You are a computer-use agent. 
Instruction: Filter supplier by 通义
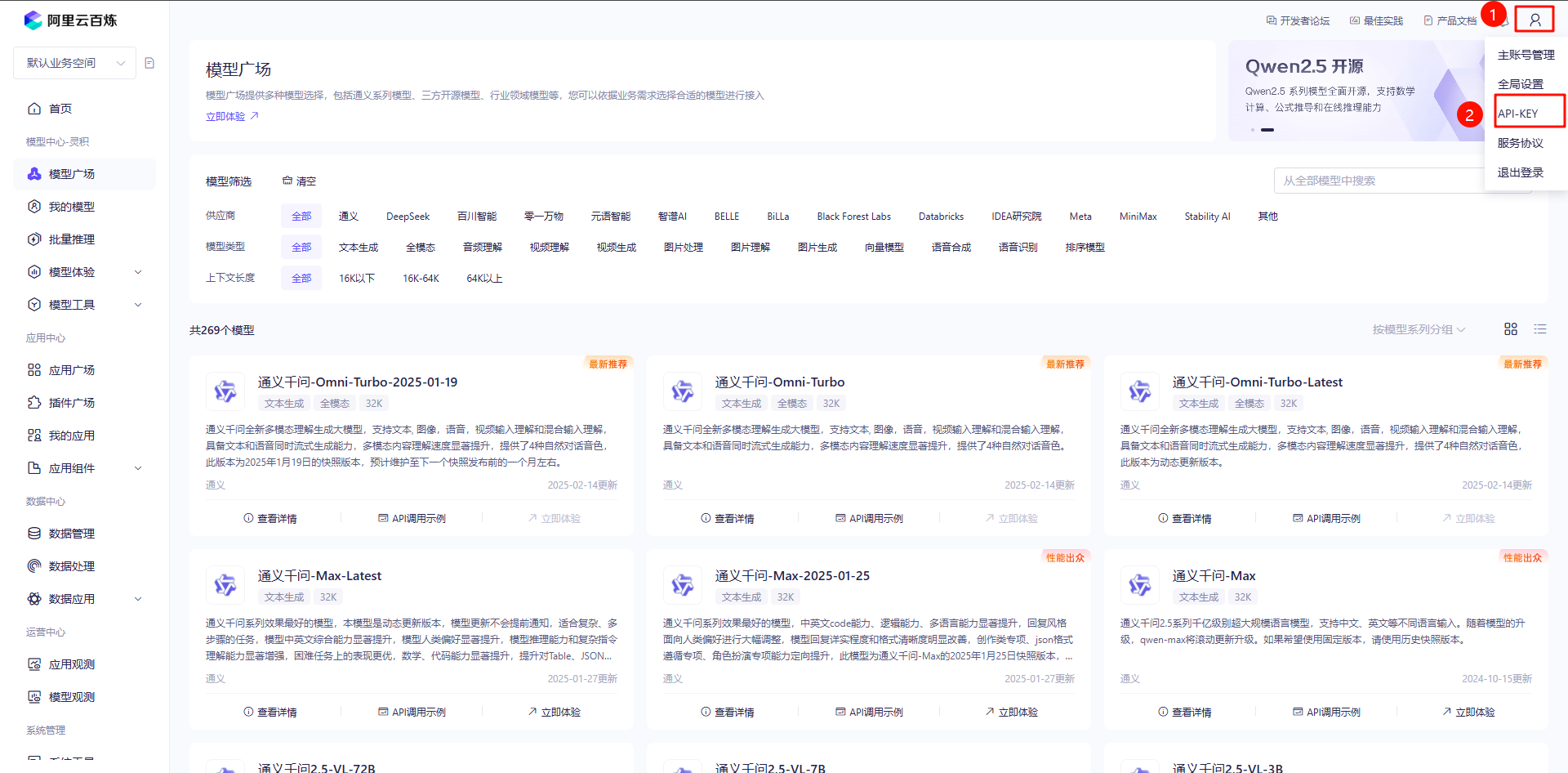349,217
